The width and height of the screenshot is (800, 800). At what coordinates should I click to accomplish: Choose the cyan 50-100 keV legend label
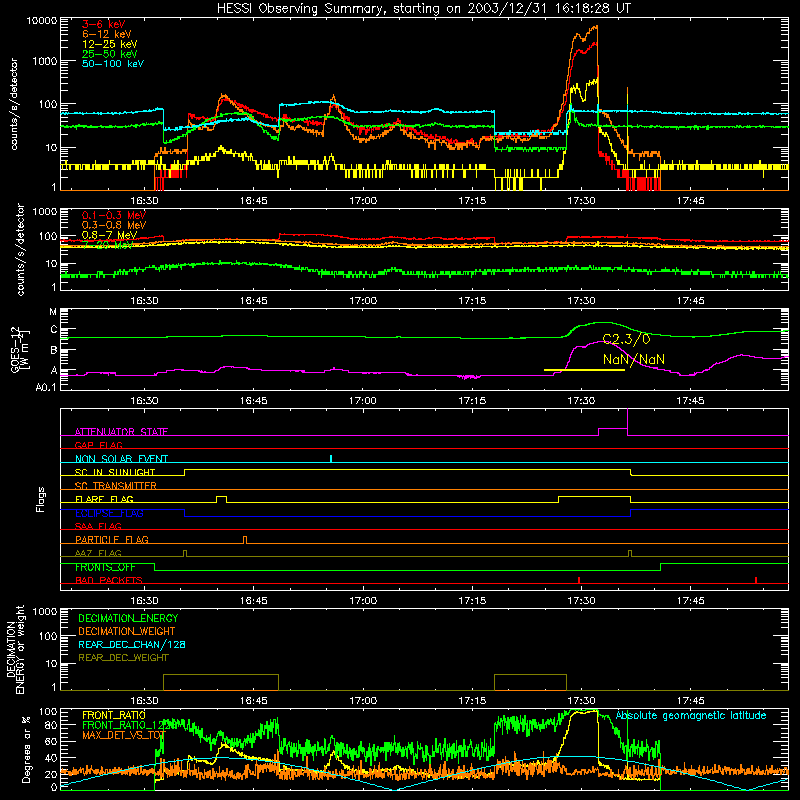click(113, 64)
